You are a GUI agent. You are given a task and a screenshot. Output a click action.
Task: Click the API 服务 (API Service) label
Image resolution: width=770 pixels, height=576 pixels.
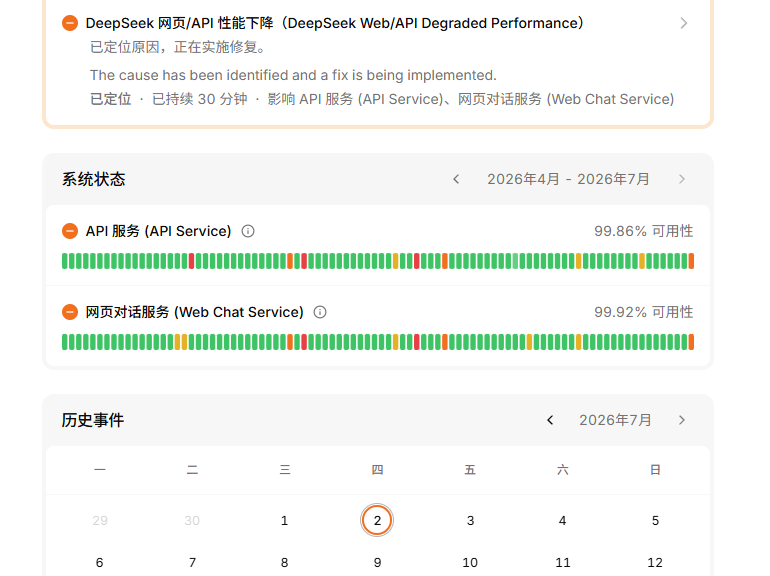(x=158, y=231)
